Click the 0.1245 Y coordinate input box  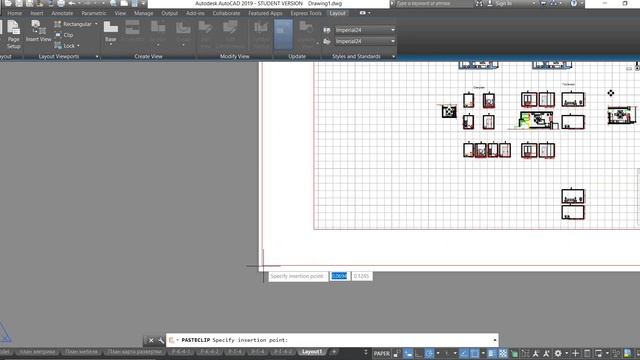[361, 276]
